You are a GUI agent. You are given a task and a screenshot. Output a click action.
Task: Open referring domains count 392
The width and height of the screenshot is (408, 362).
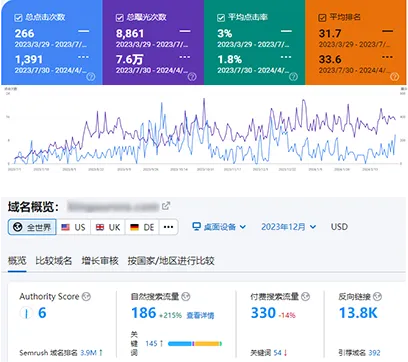(374, 353)
